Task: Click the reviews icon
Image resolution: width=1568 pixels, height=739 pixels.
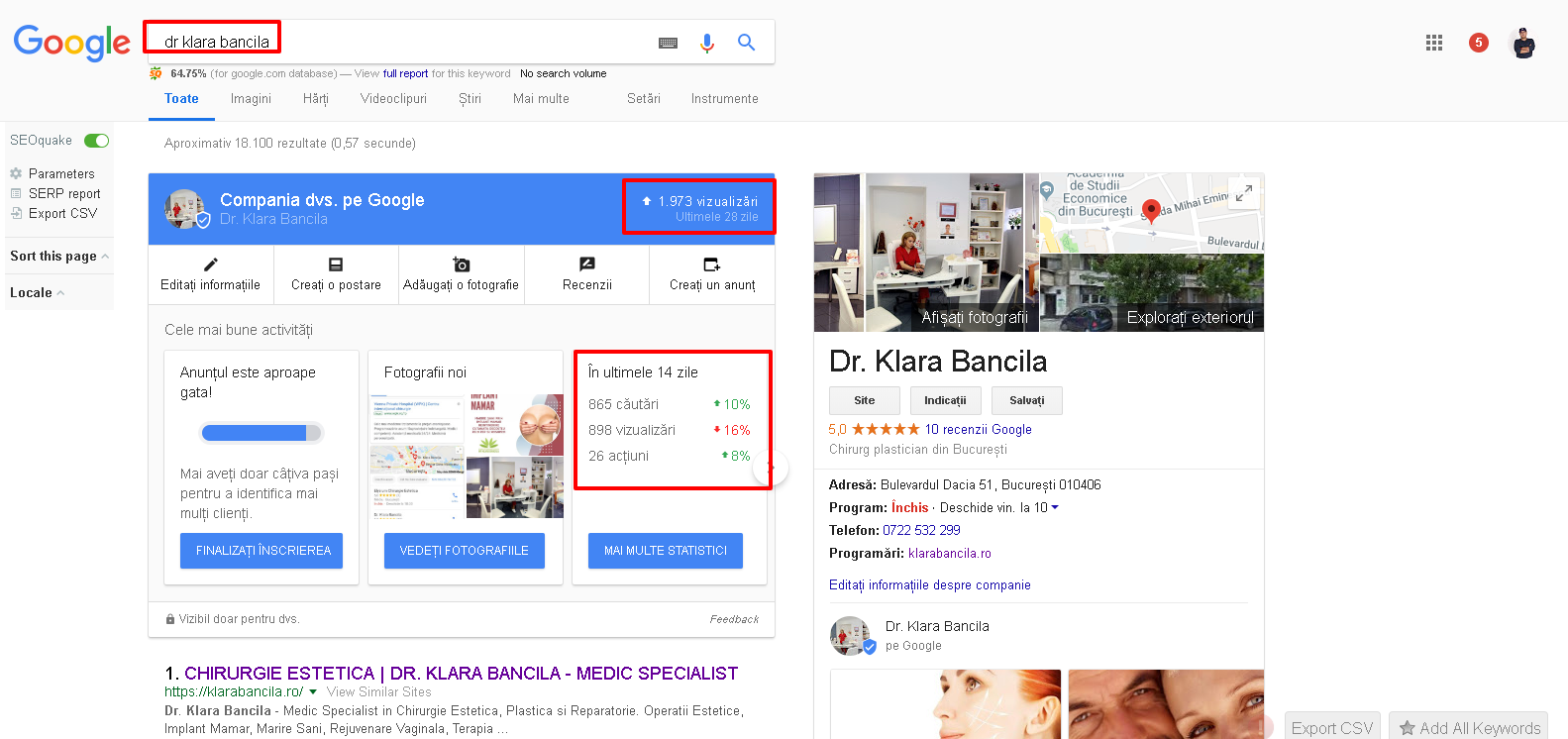Action: pos(586,264)
